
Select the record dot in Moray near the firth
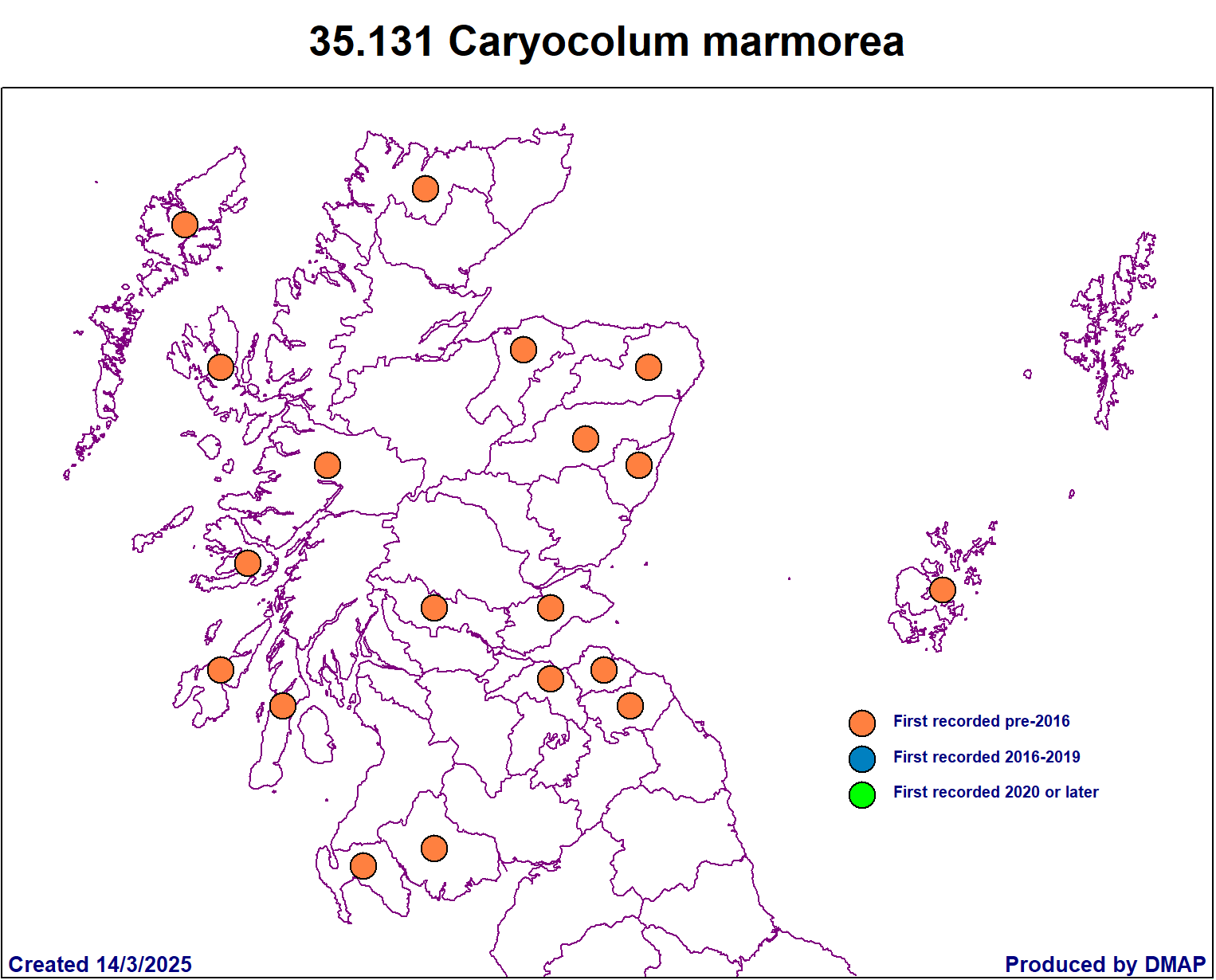[x=524, y=349]
